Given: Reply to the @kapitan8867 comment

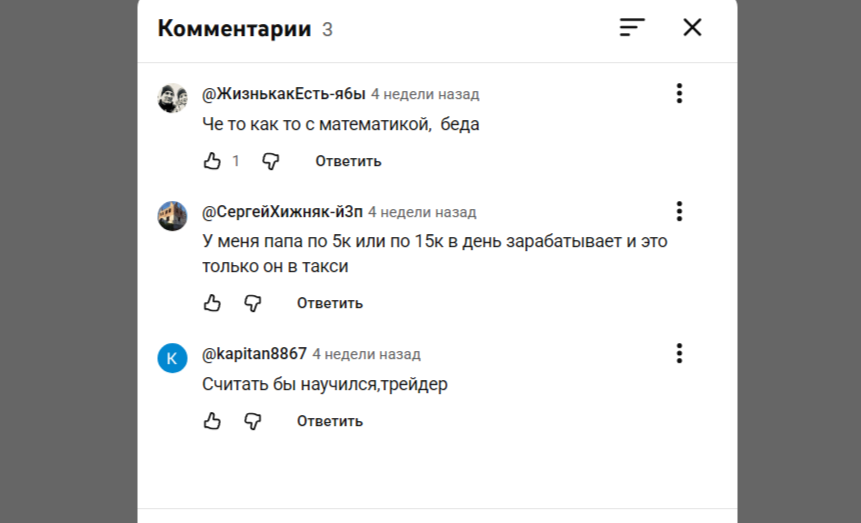Looking at the screenshot, I should 329,421.
